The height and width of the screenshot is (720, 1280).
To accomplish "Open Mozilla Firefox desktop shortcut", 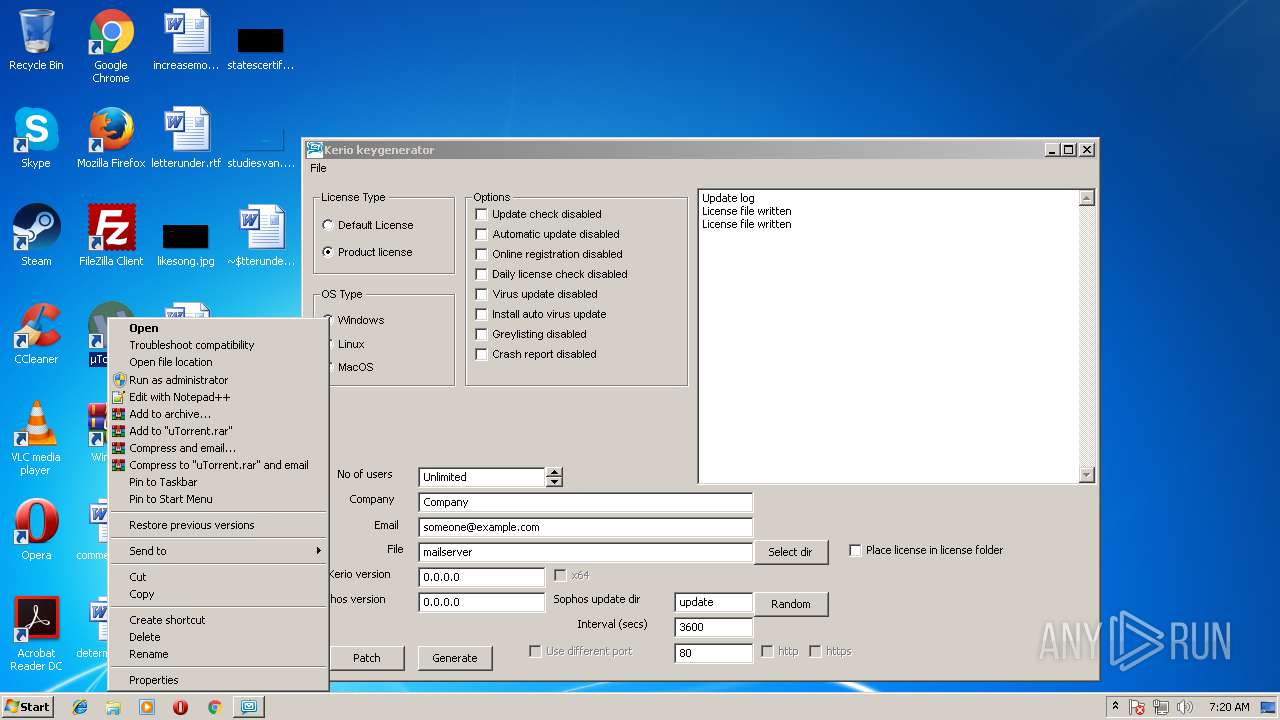I will click(111, 138).
